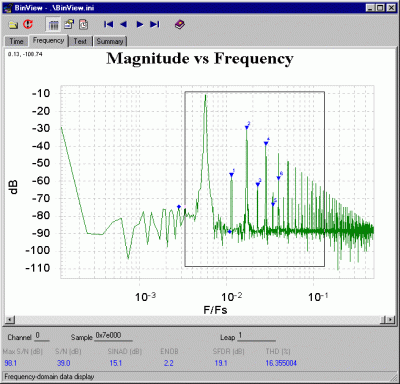The image size is (400, 384).
Task: Click the S/N value 39.0
Action: [x=63, y=363]
